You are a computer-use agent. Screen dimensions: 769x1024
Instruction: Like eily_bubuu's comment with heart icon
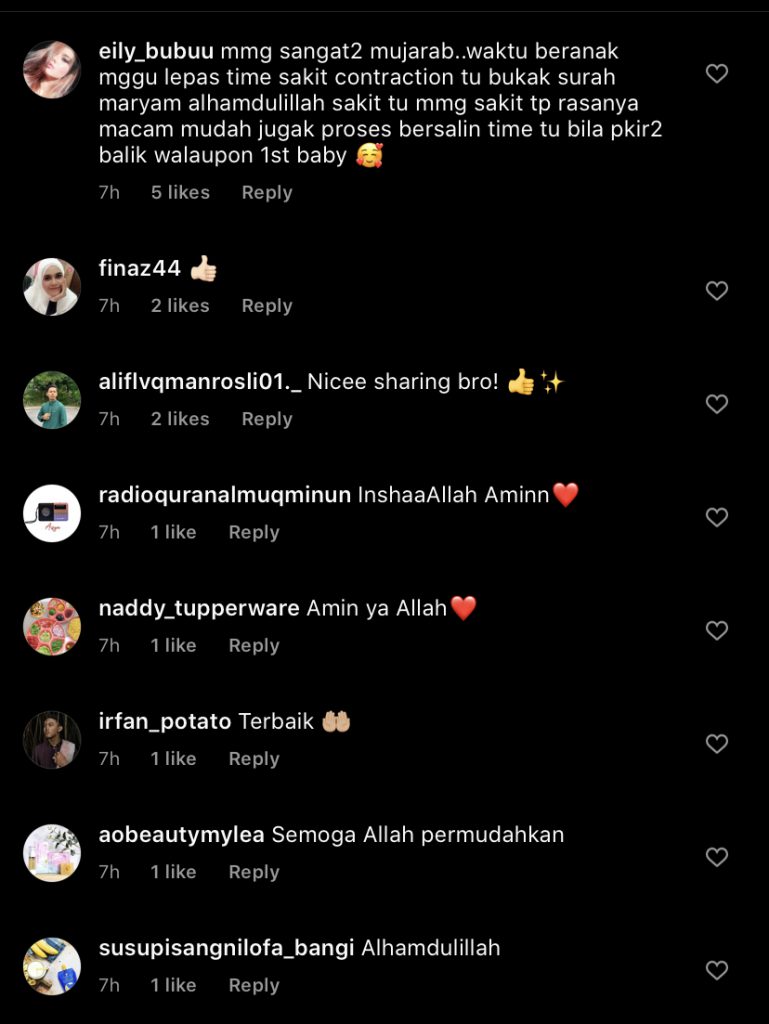(717, 73)
